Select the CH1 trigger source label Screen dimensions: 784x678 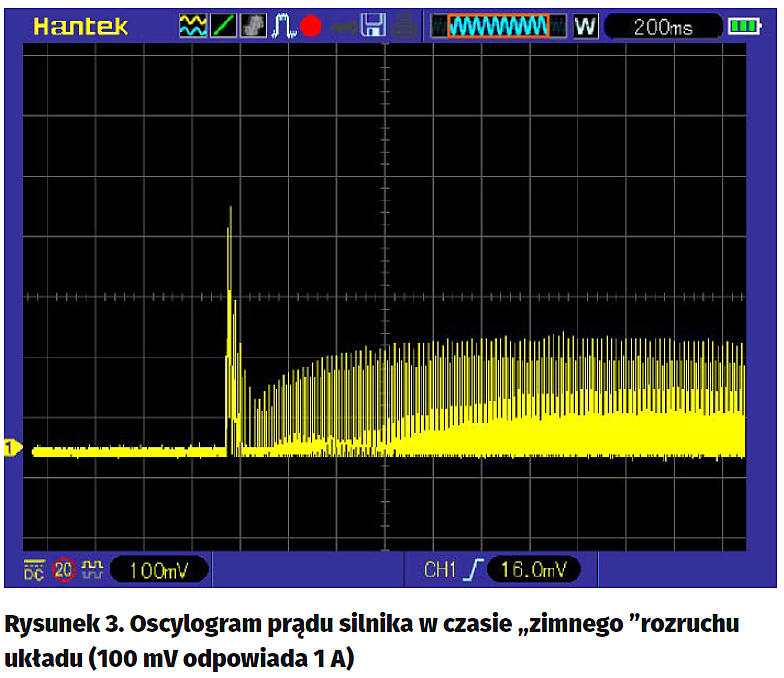click(439, 570)
